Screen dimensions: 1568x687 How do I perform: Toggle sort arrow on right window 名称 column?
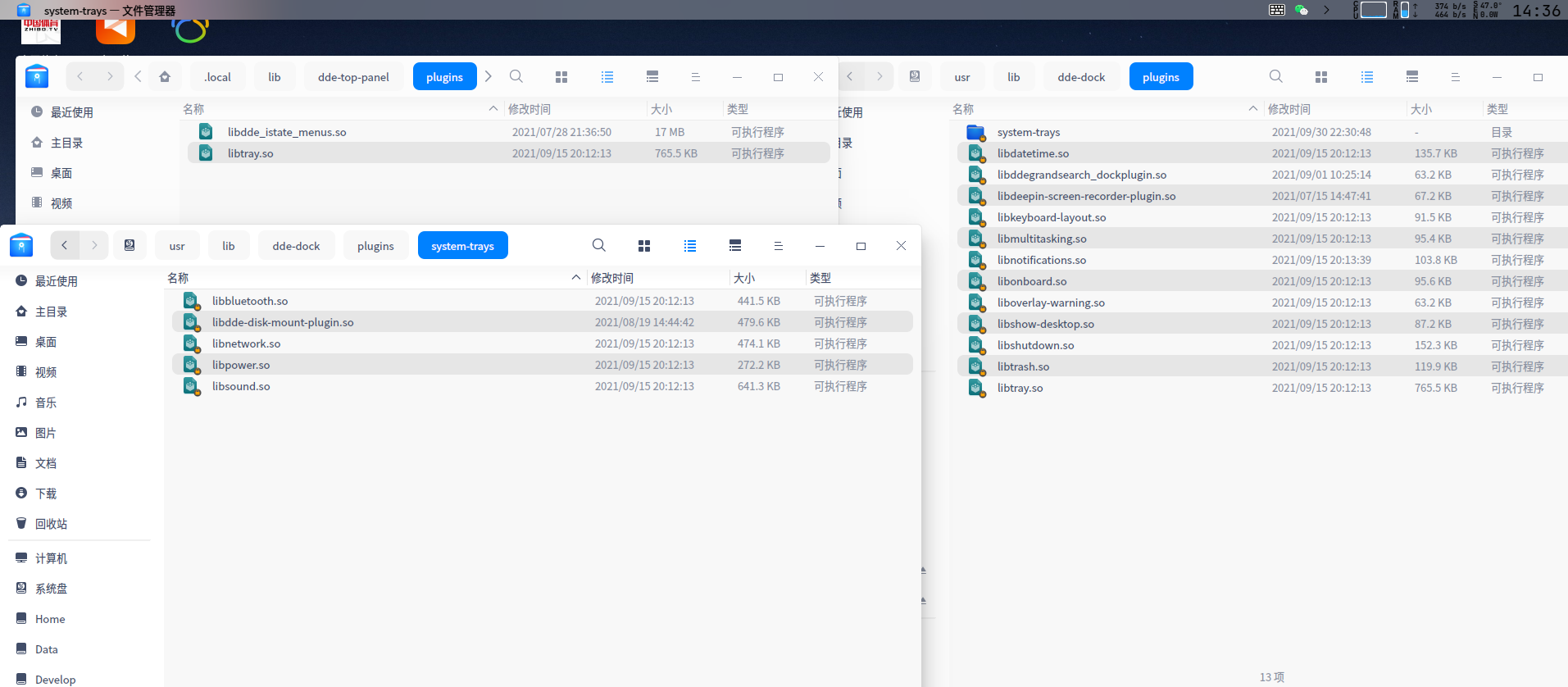[x=1253, y=109]
